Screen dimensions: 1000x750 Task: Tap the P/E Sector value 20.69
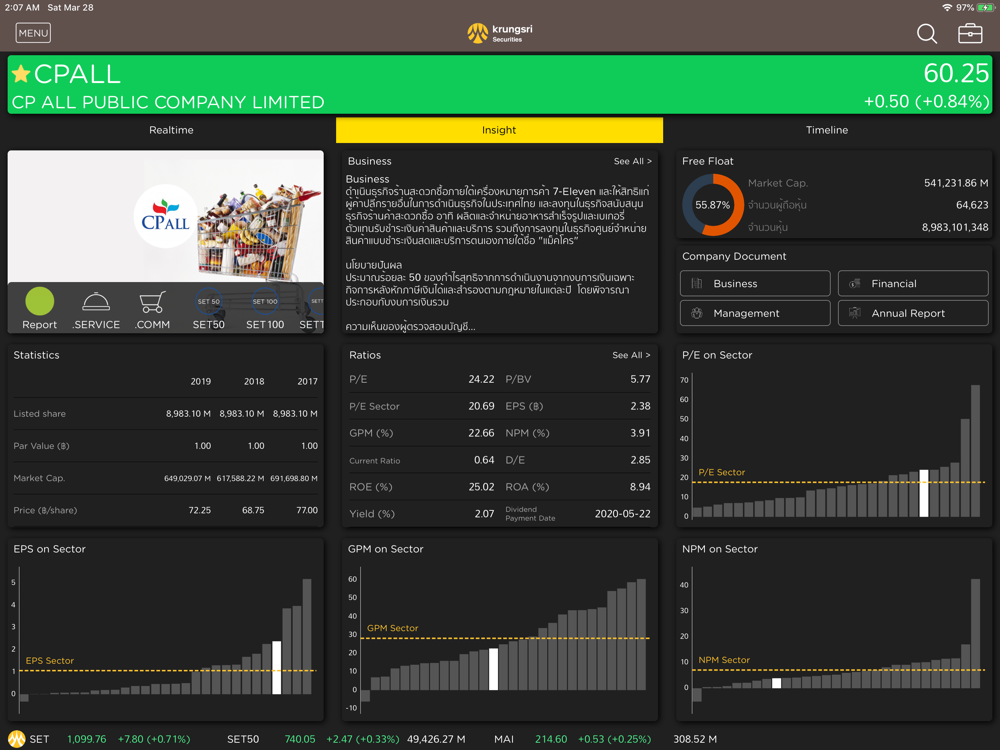[481, 406]
